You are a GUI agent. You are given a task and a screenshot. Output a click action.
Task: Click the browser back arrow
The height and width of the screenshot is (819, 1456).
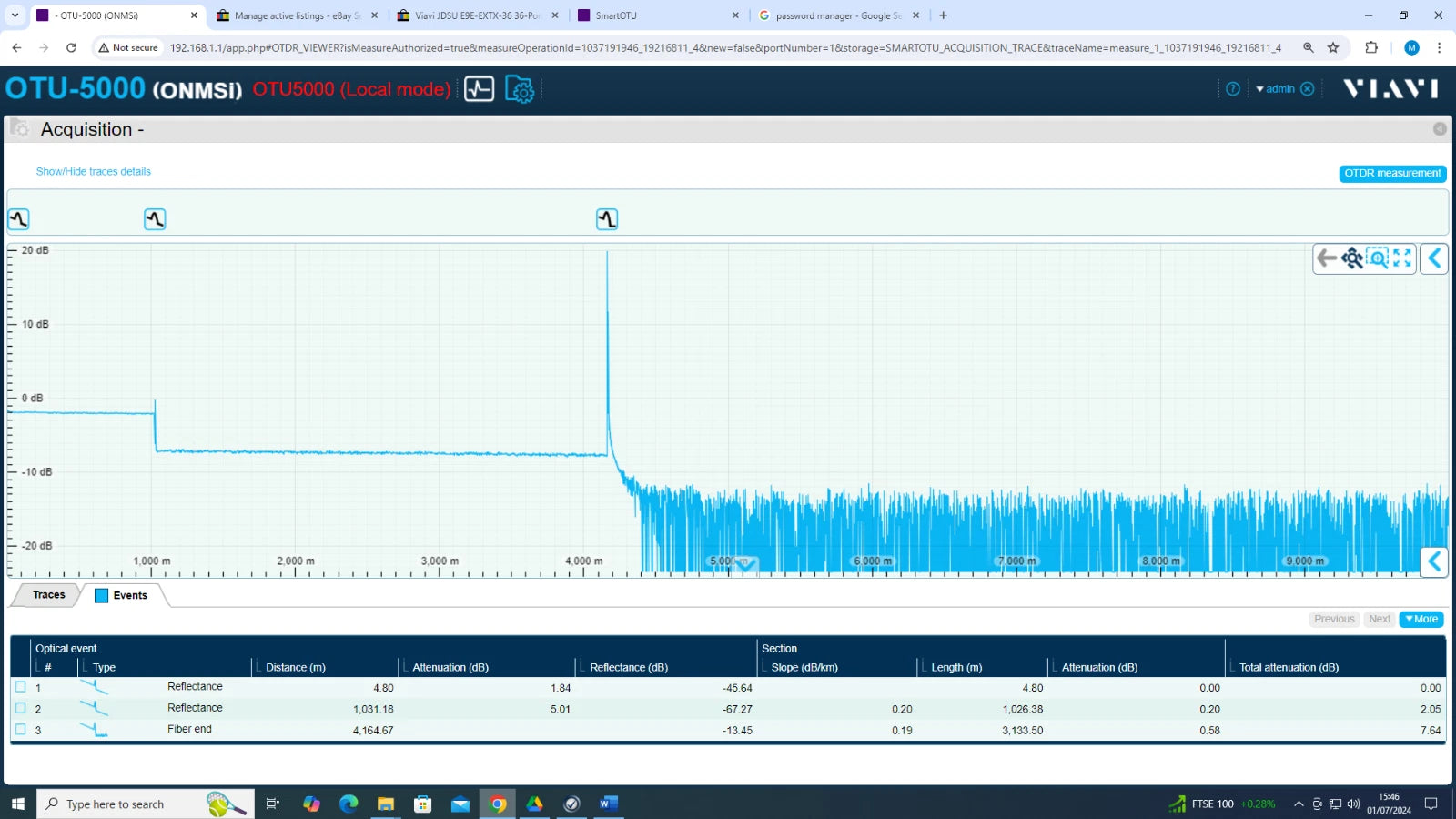click(x=16, y=47)
